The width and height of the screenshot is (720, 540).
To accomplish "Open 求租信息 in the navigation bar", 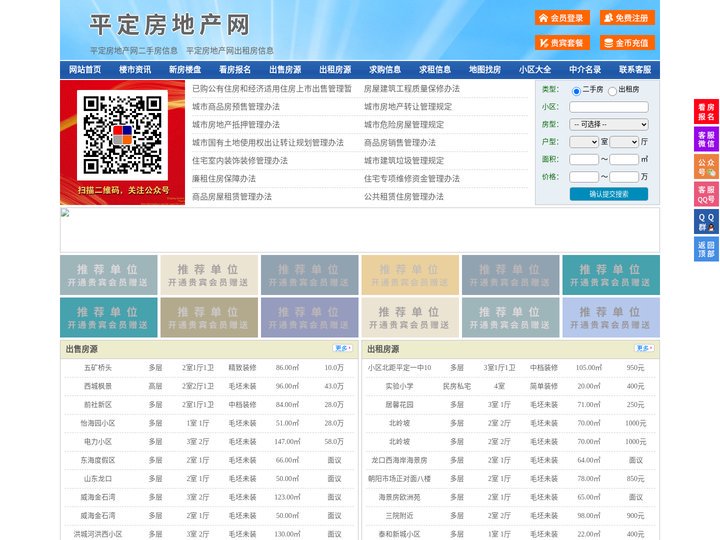I will (x=435, y=70).
